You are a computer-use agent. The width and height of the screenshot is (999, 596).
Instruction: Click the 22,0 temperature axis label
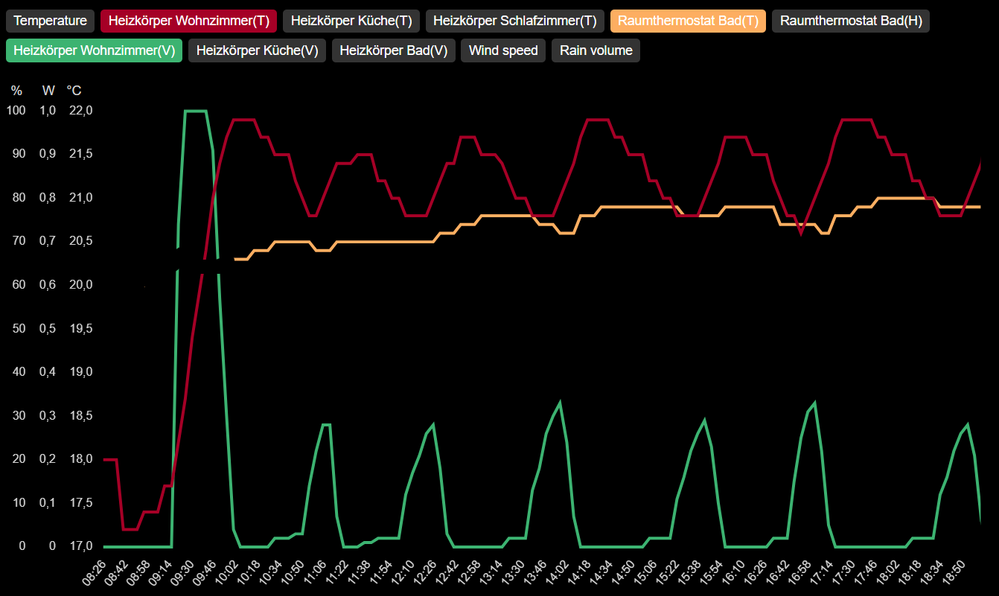pyautogui.click(x=80, y=111)
